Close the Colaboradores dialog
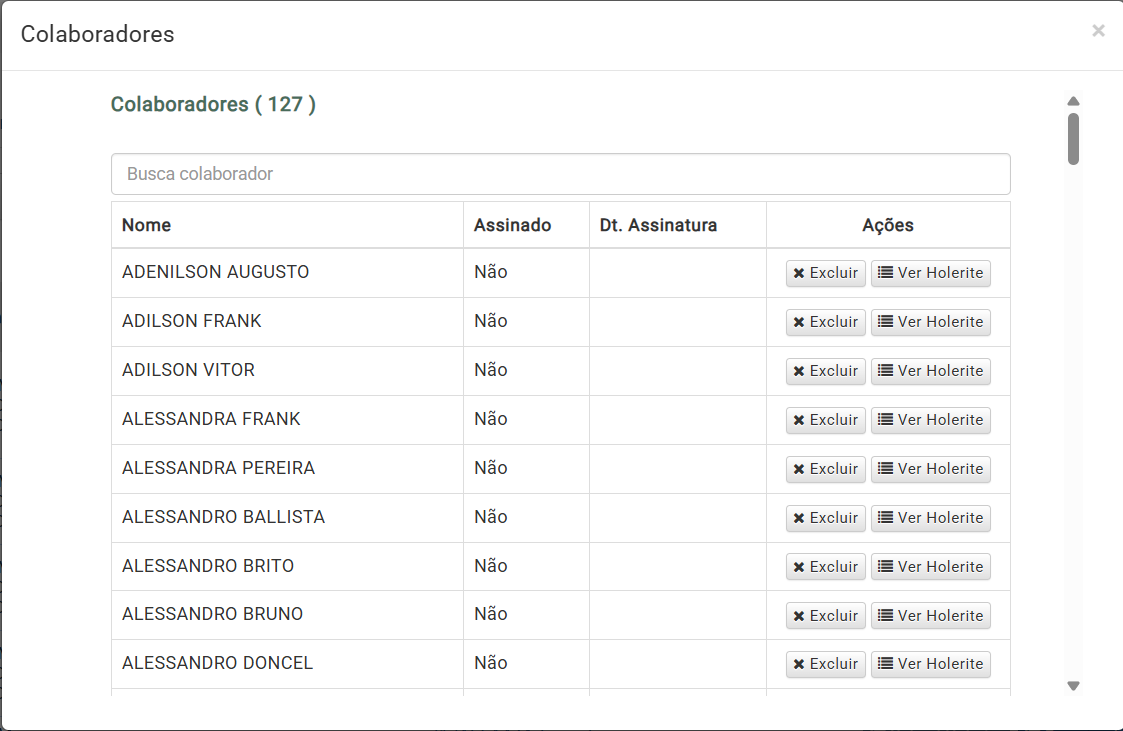1123x731 pixels. (x=1098, y=31)
